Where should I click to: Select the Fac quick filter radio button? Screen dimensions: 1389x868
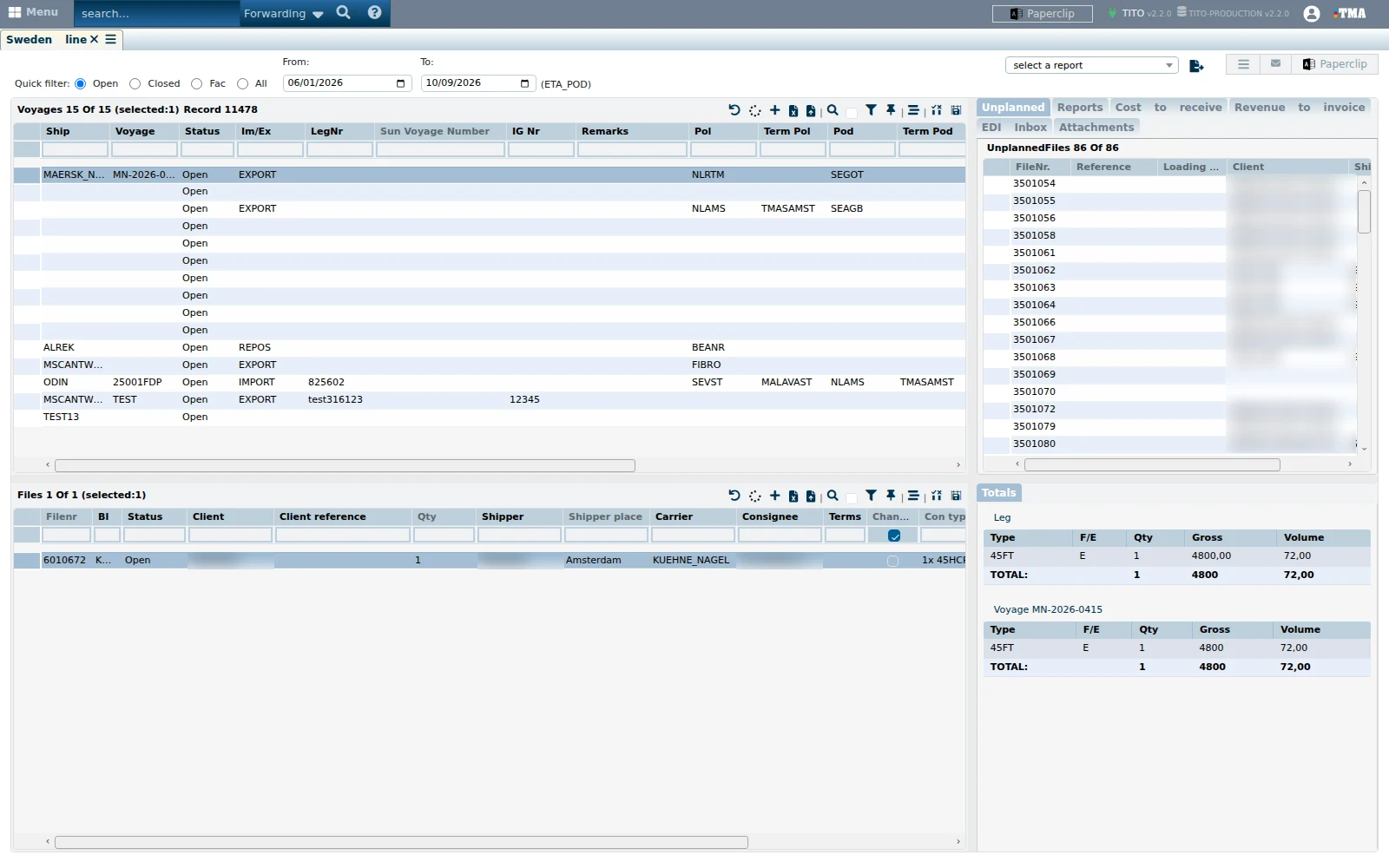click(x=196, y=84)
